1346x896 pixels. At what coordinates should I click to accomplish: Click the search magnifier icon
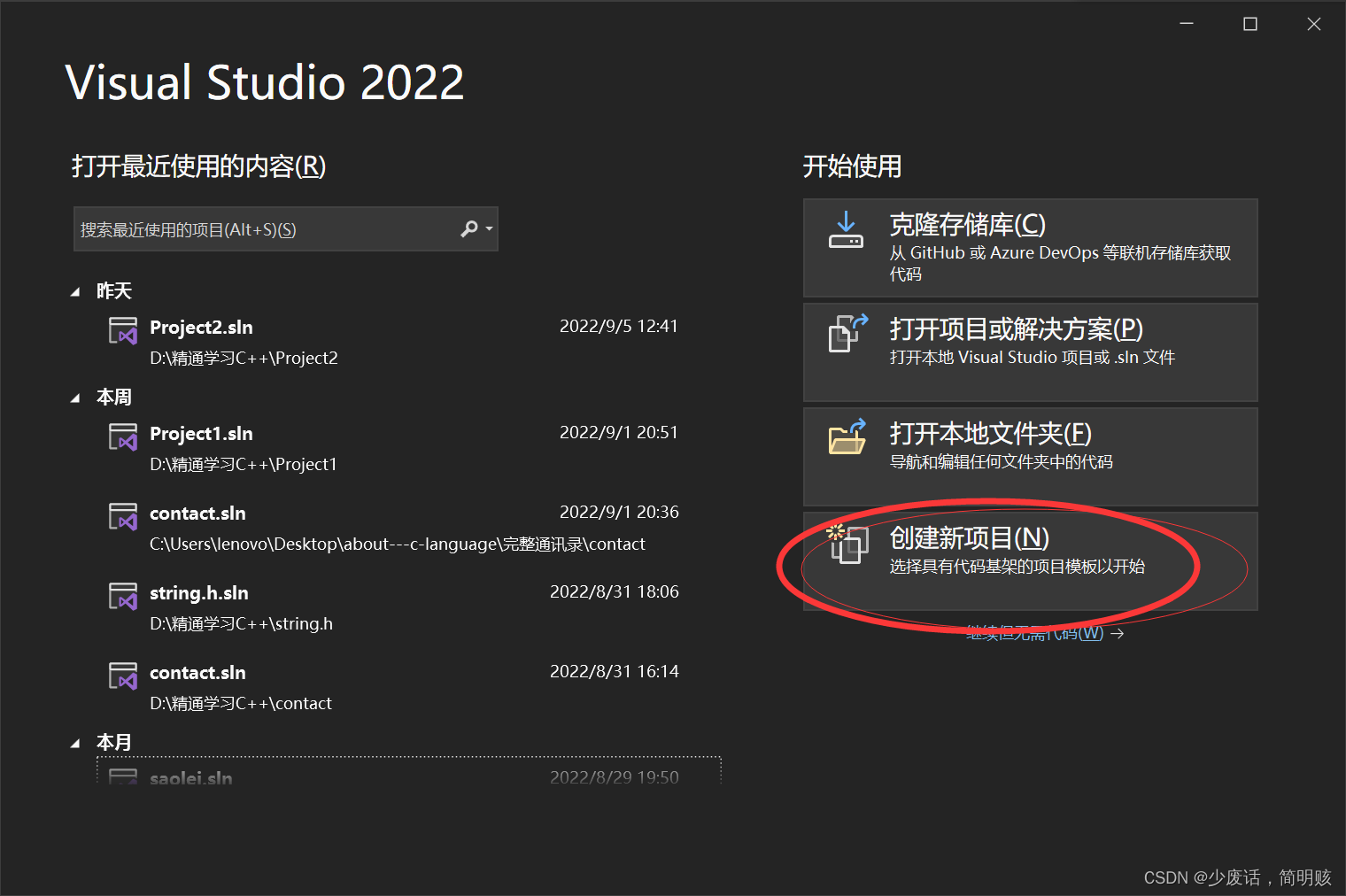coord(469,229)
